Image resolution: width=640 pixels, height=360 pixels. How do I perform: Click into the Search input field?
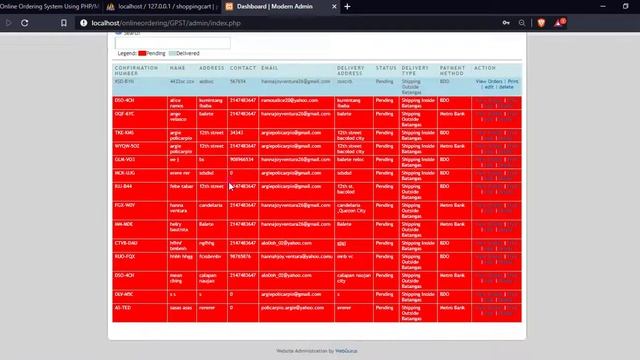[x=173, y=43]
